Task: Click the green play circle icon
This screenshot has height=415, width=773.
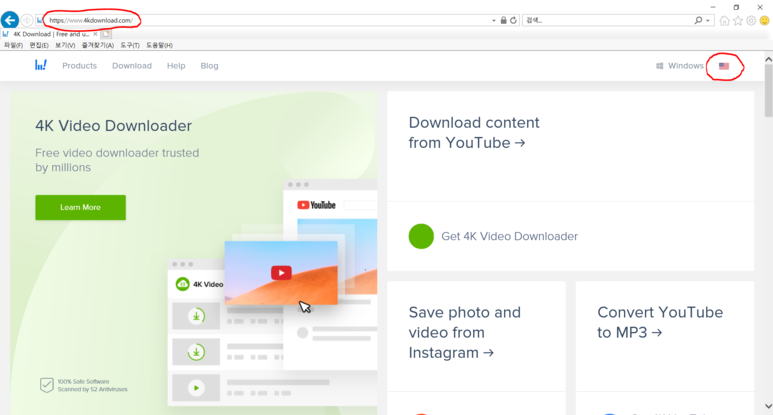Action: coord(196,388)
